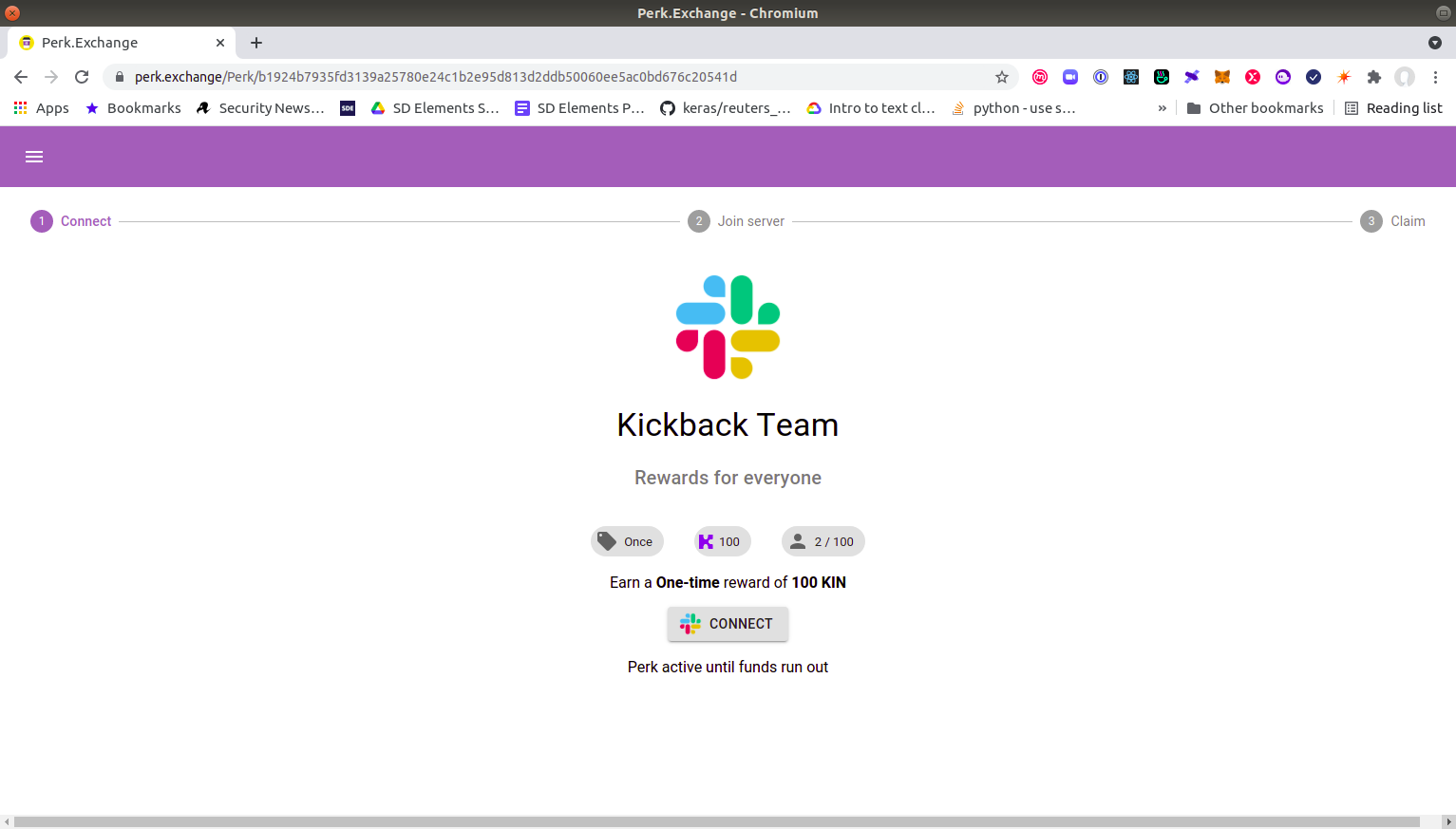Click the CONNECT Slack button
This screenshot has height=829, width=1456.
point(728,624)
